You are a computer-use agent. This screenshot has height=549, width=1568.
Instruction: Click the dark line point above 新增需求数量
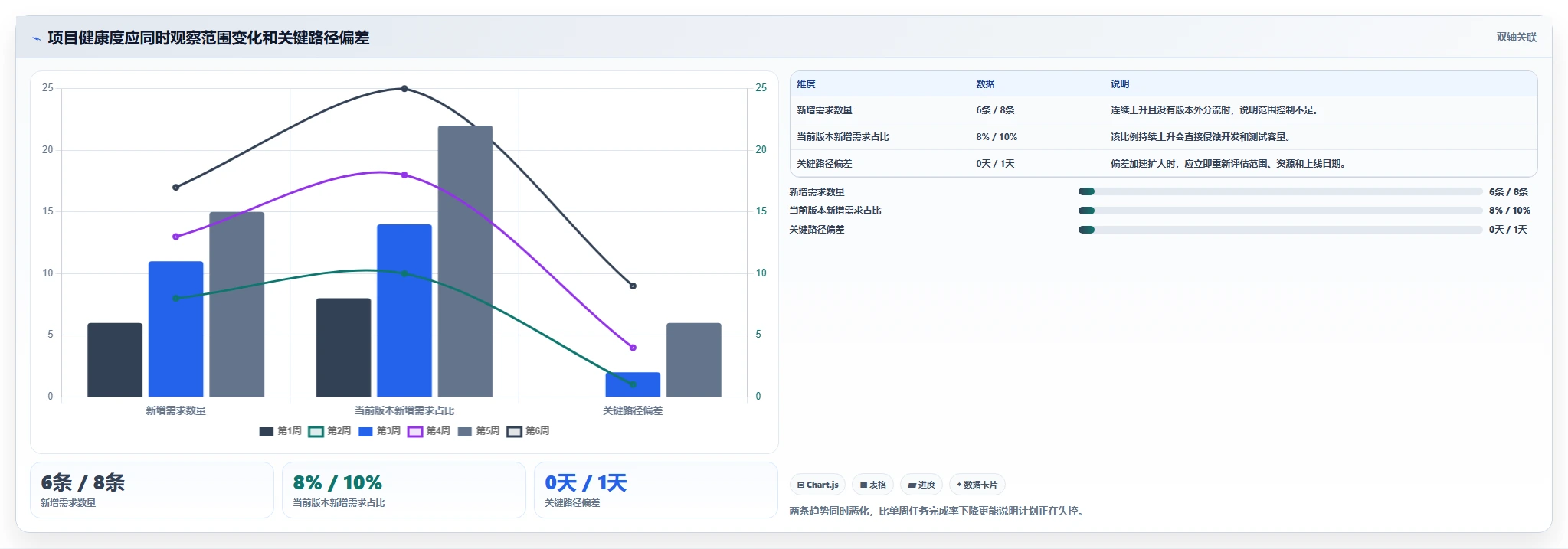click(x=175, y=188)
